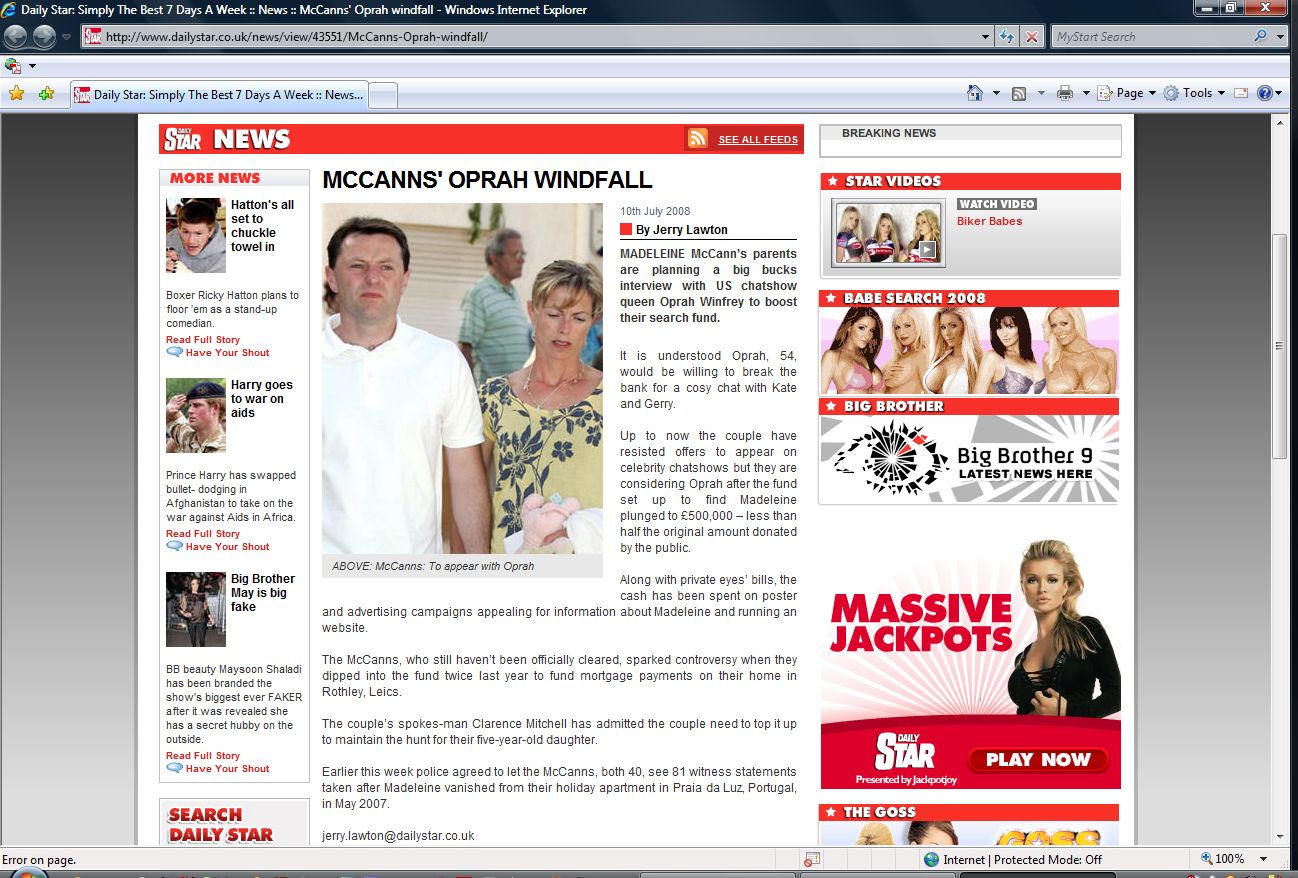Click the MyStart Search input field
Screen dimensions: 1298x878
pos(1150,37)
